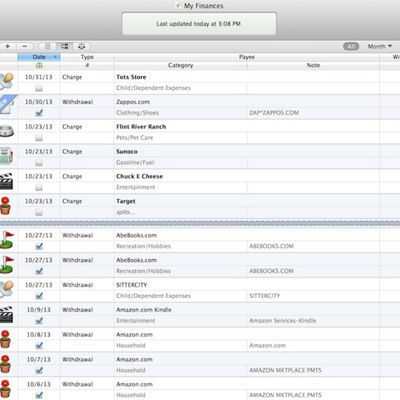Toggle cleared checkbox on 10/7/13 Amazon.com row
This screenshot has width=400, height=400.
39,370
